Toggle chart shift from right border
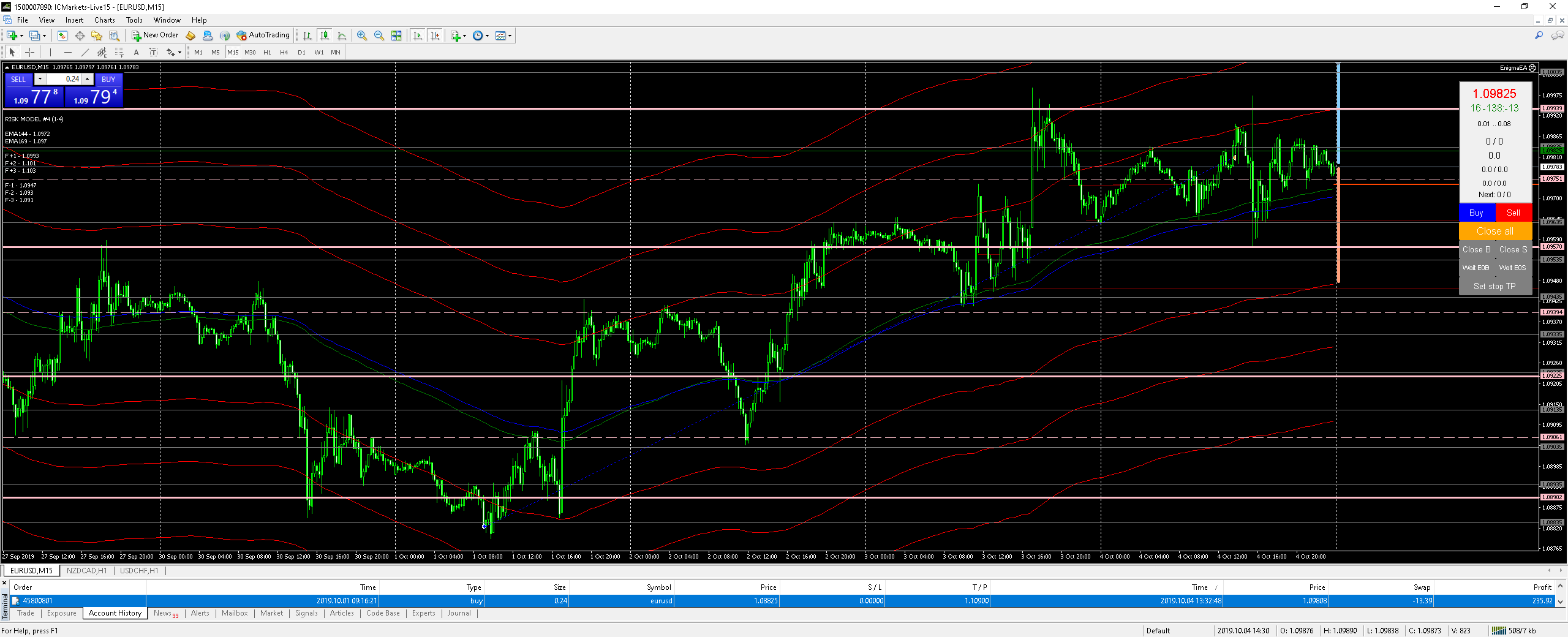This screenshot has width=1568, height=637. point(435,36)
